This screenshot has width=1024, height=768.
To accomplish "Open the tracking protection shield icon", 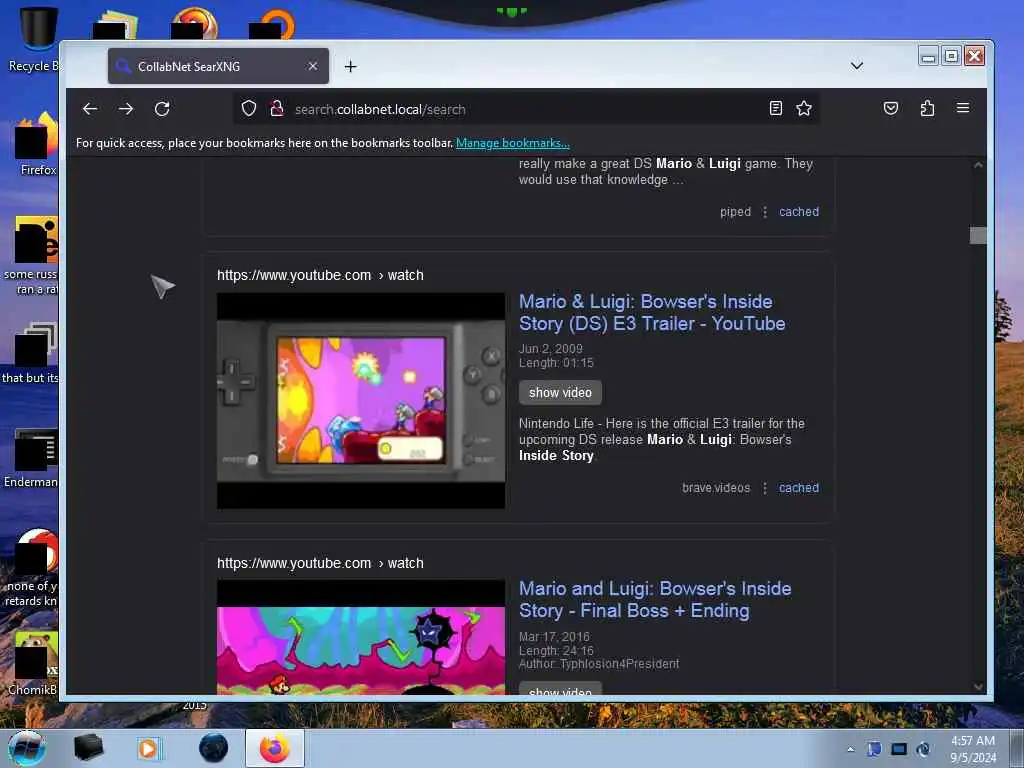I will pos(249,108).
